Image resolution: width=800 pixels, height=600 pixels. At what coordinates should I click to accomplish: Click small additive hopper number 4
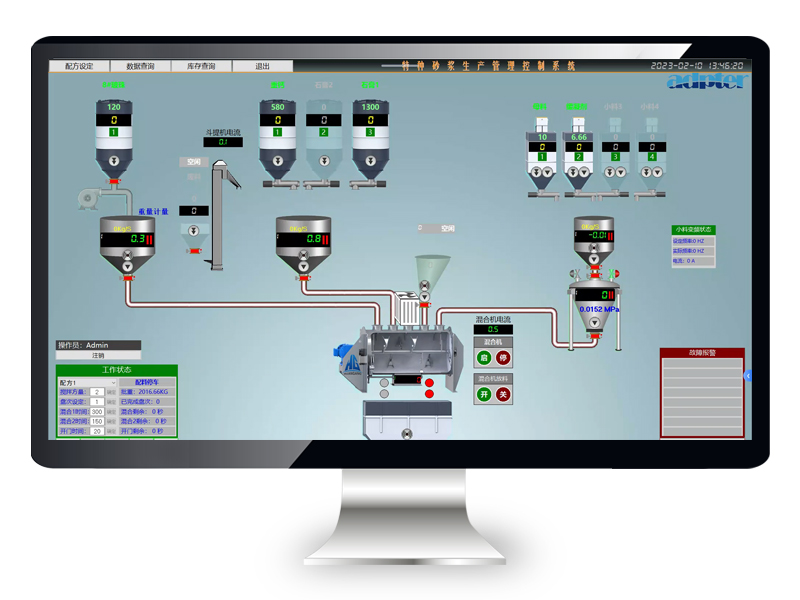(653, 150)
